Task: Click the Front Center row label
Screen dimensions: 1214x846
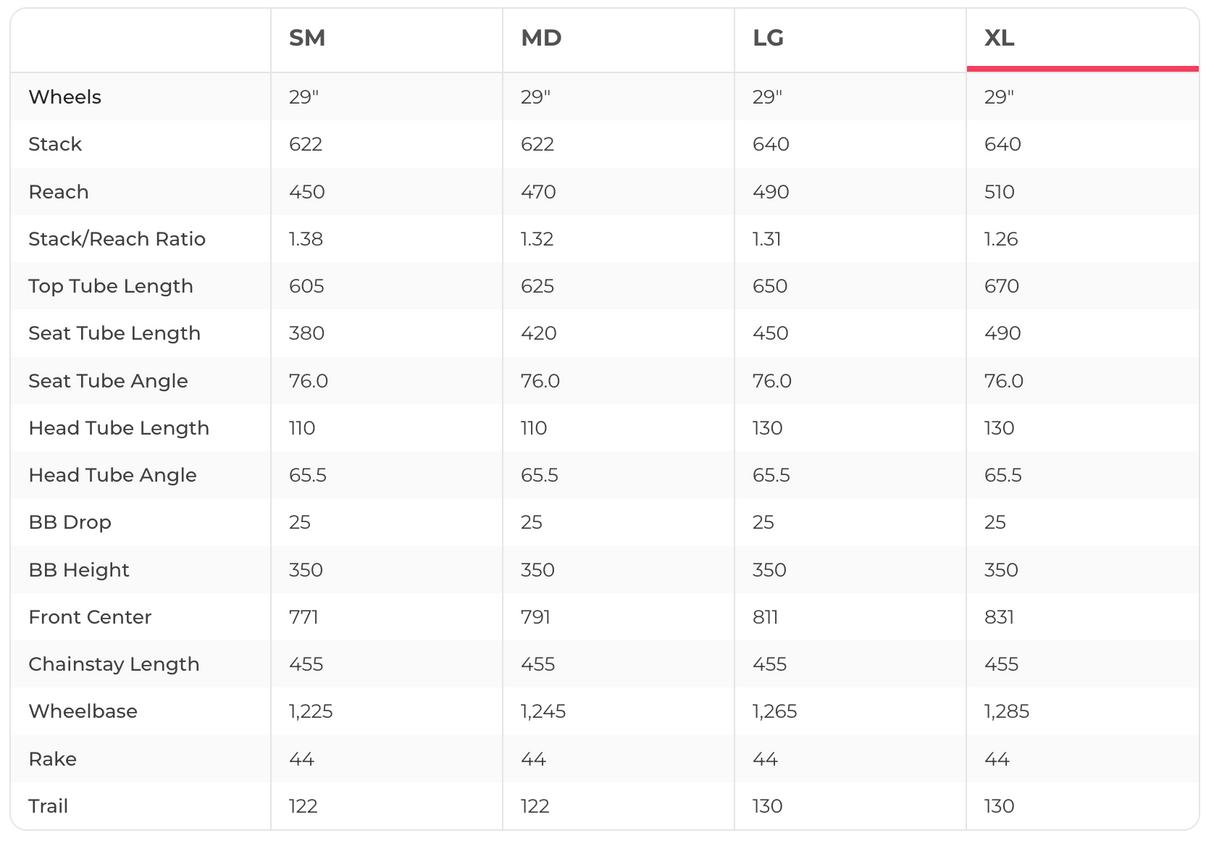Action: point(90,617)
